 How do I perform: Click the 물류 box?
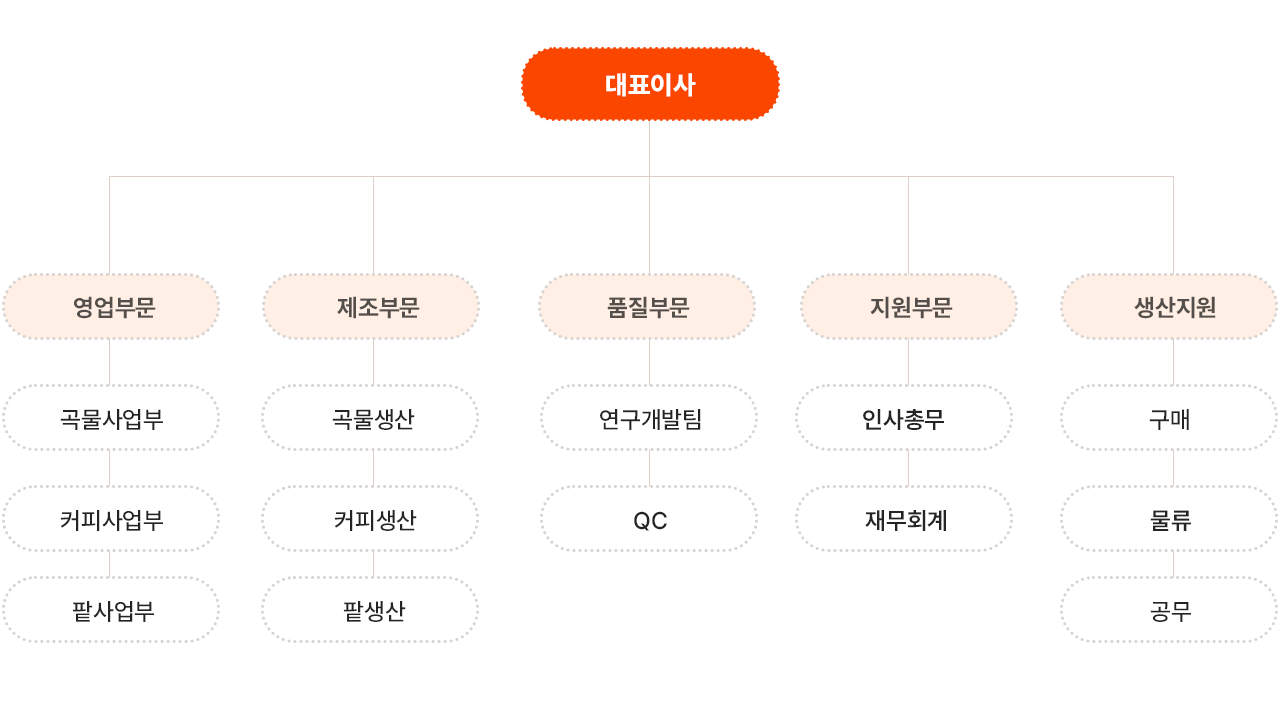point(1169,519)
